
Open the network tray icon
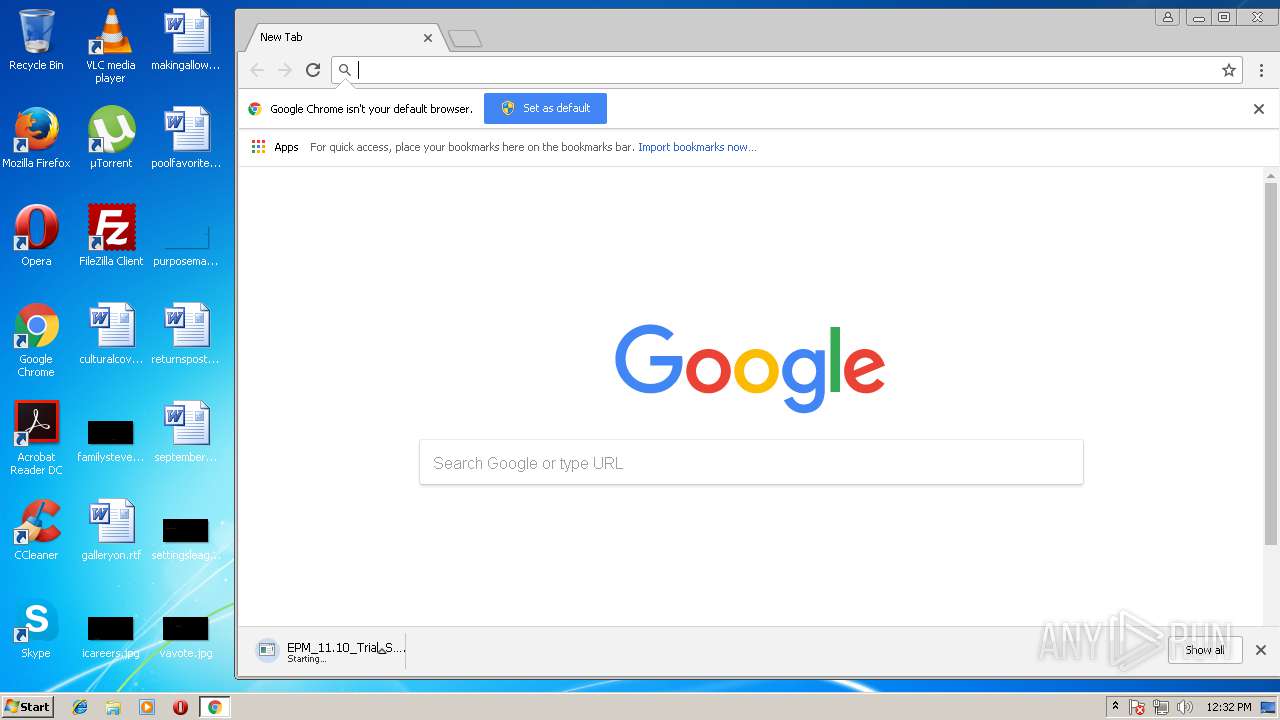[x=1161, y=707]
